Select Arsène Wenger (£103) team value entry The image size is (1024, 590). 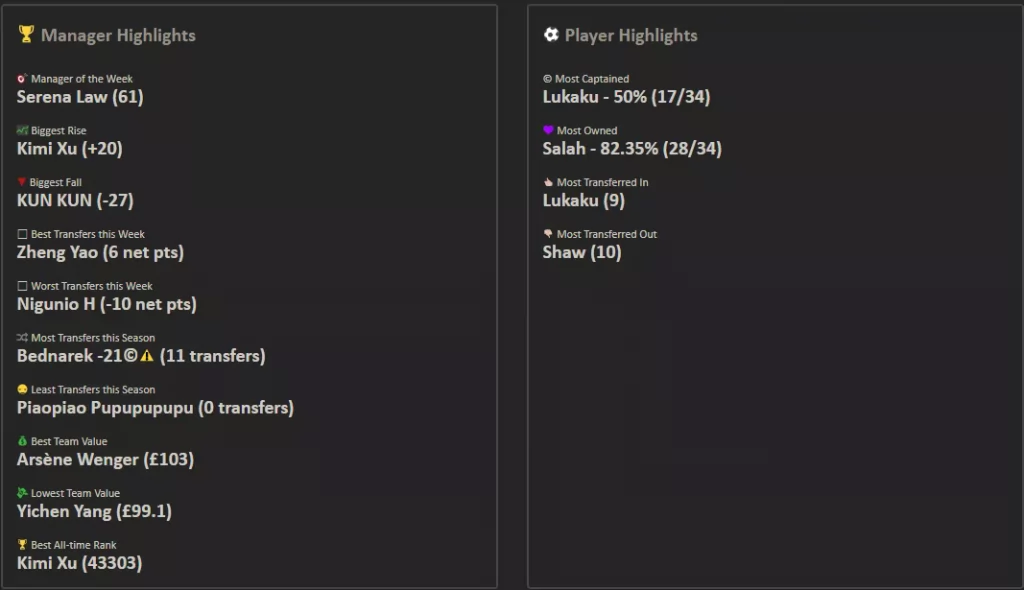point(105,460)
